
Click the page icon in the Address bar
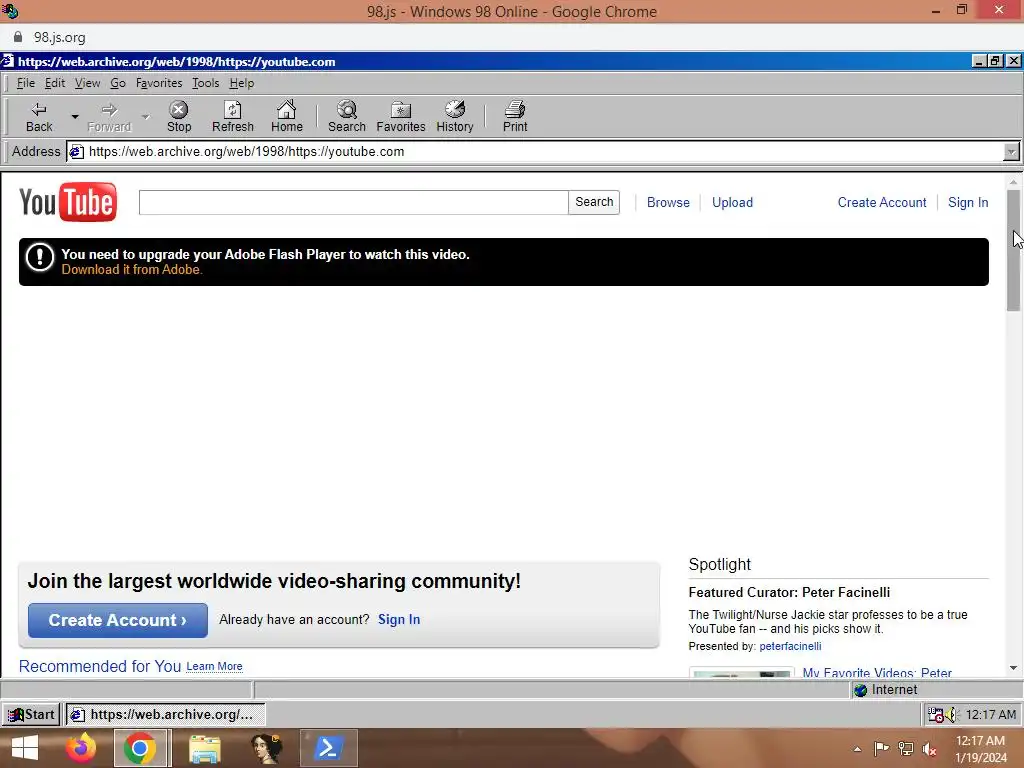click(x=76, y=152)
